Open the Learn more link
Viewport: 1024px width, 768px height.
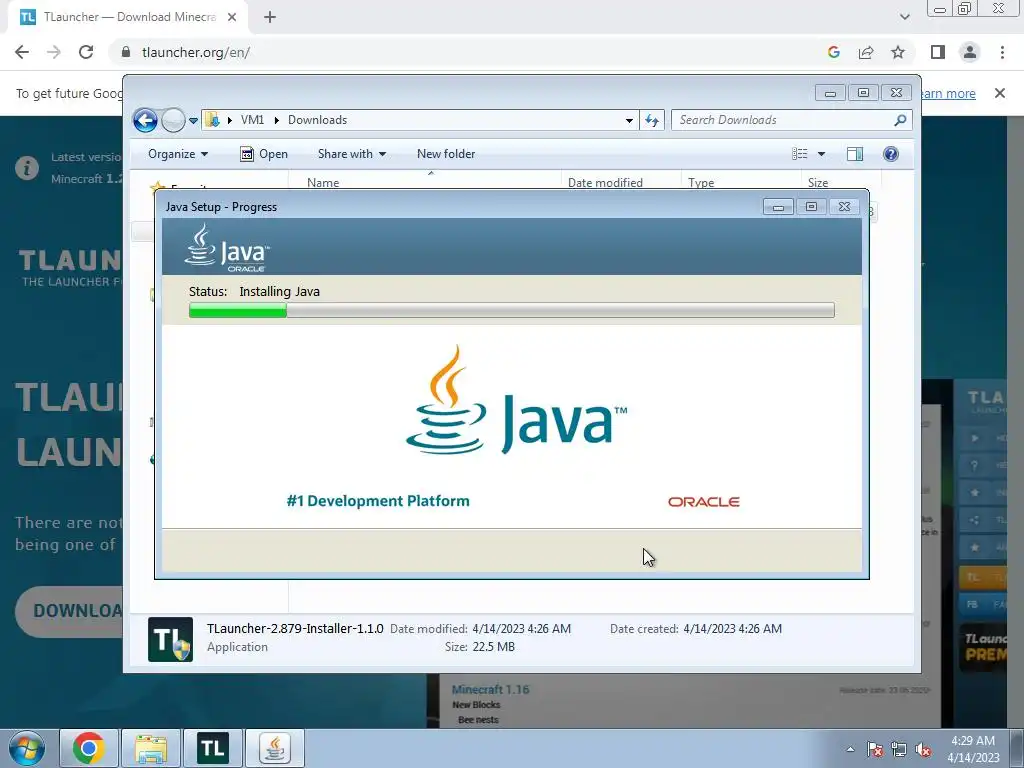948,93
